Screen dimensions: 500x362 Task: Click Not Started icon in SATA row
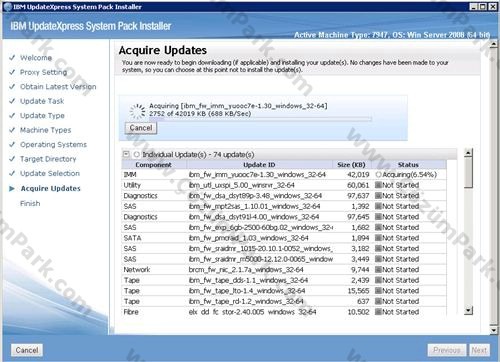pyautogui.click(x=378, y=238)
